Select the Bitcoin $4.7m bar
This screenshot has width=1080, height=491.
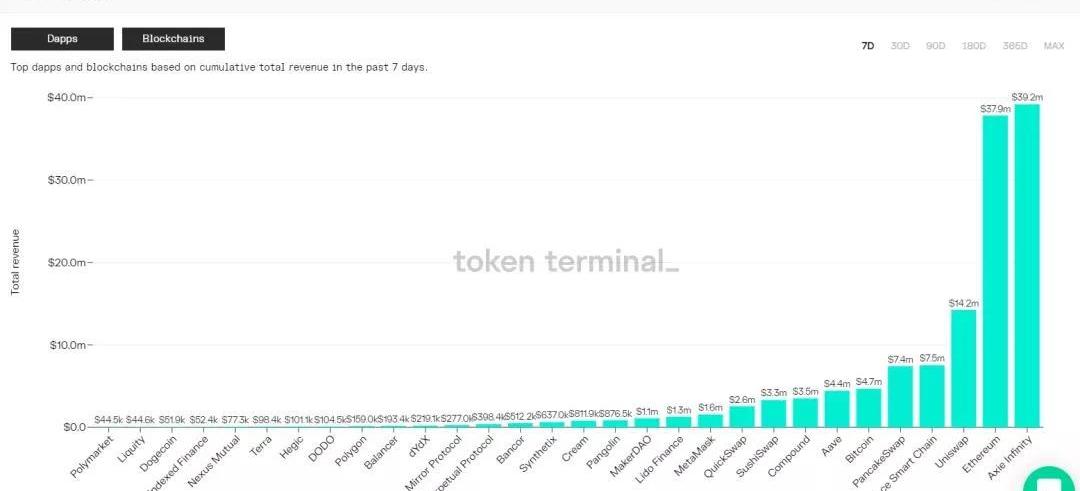[869, 408]
